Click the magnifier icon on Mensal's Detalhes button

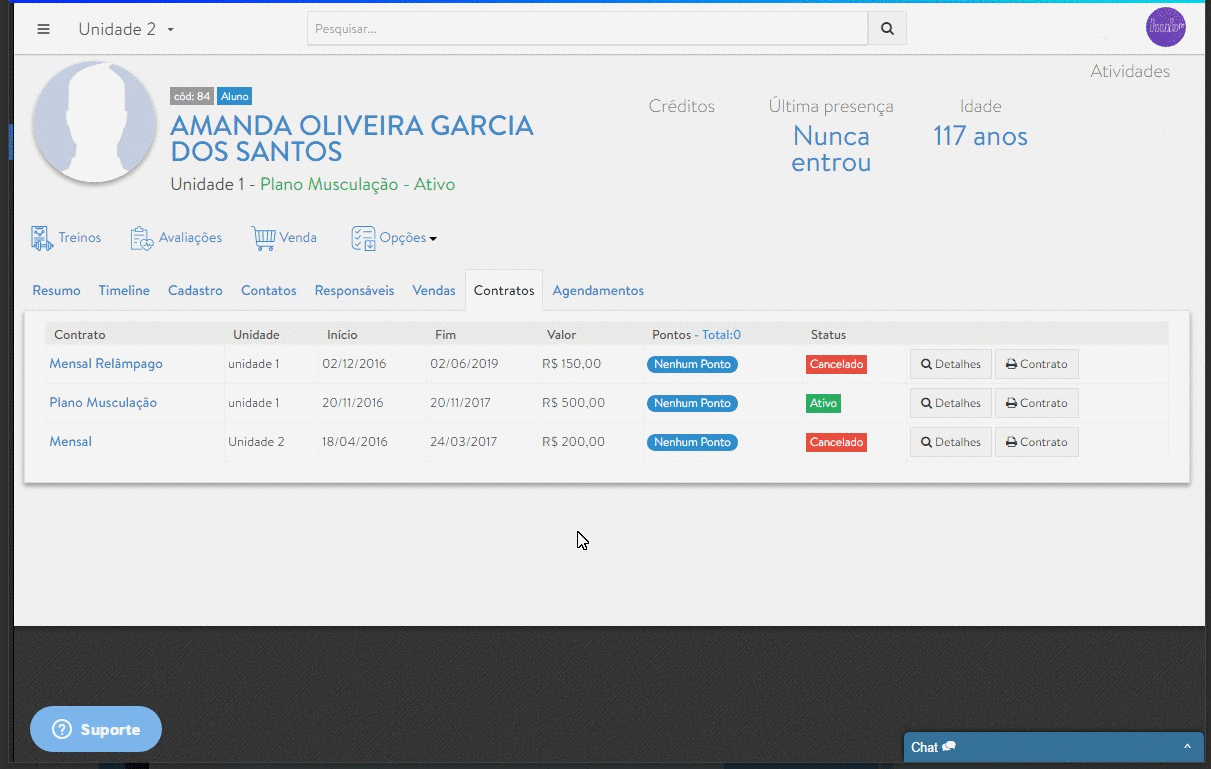point(926,441)
